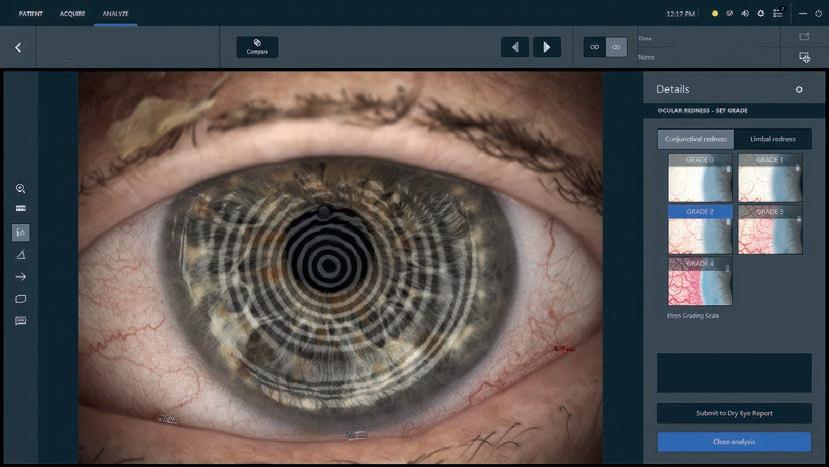This screenshot has height=467, width=829.
Task: Click the Efron Grading Scale label
Action: coord(693,316)
